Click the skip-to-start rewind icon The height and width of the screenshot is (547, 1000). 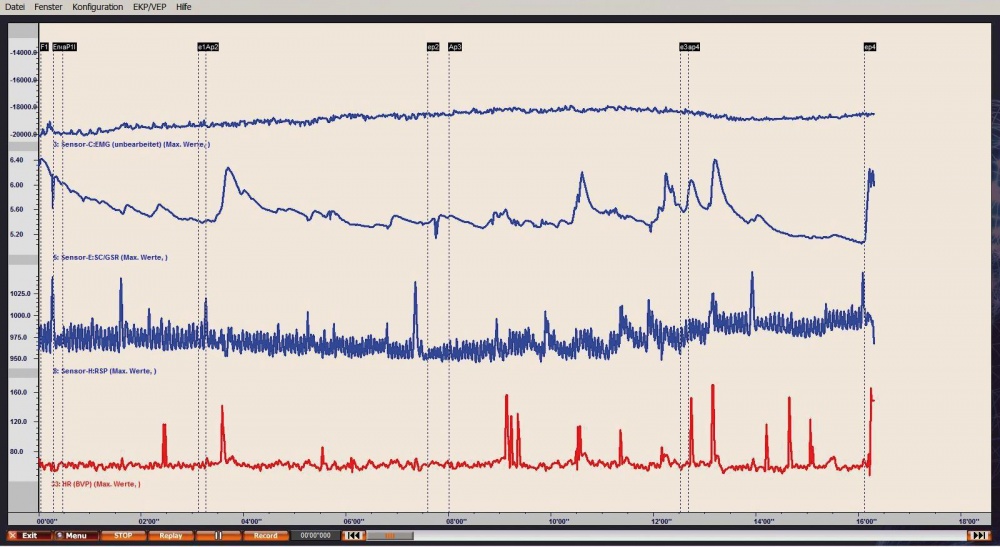click(x=352, y=536)
